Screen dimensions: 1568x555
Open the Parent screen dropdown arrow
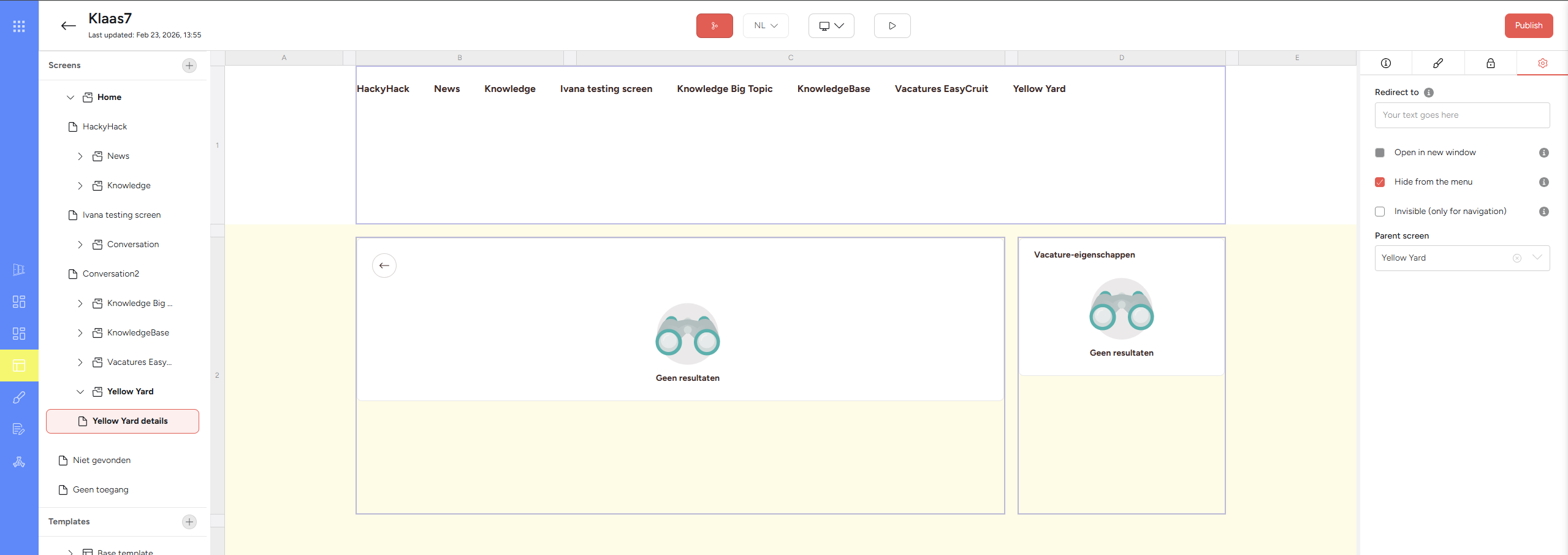[1537, 258]
